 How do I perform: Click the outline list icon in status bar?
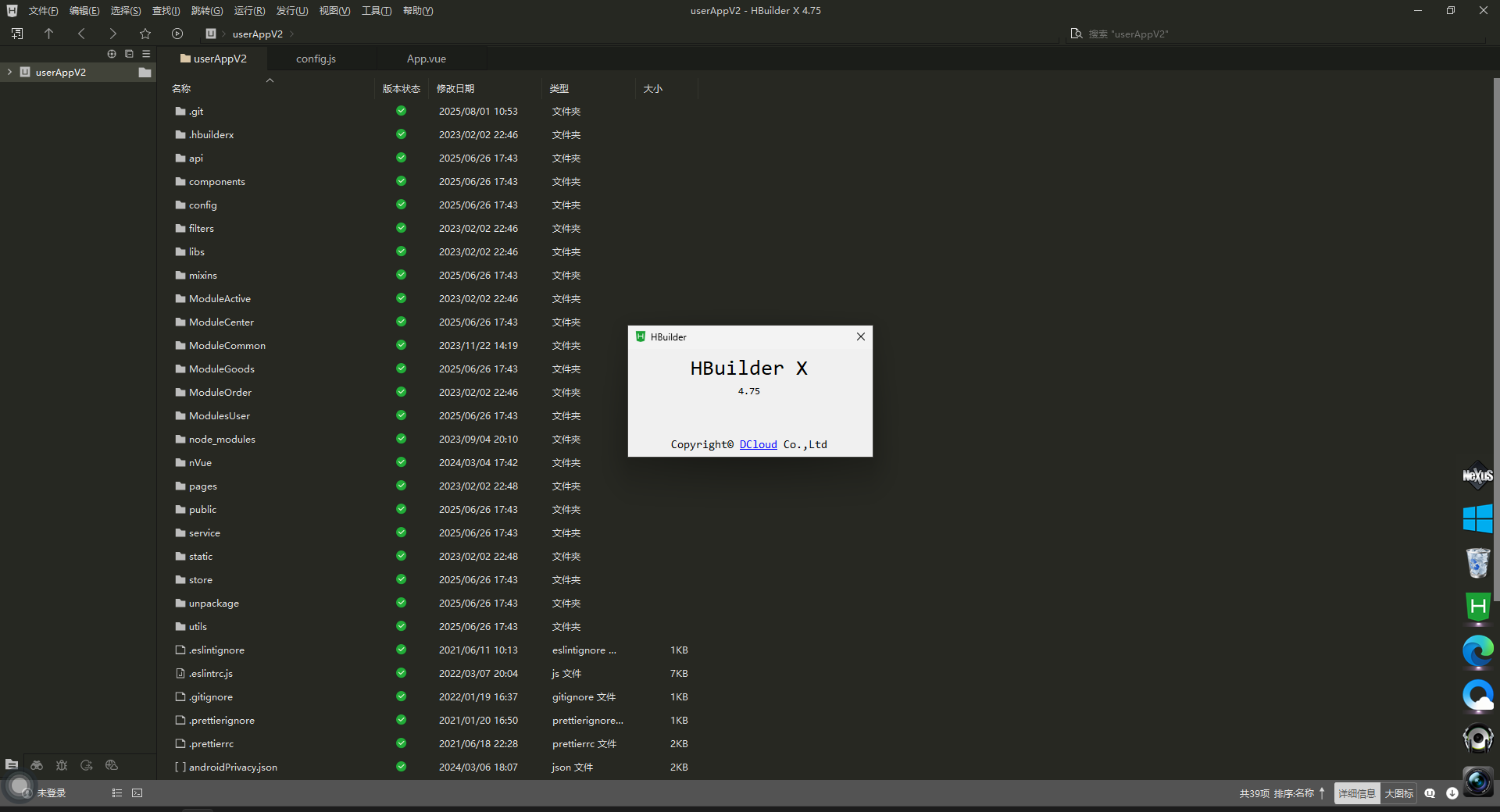(117, 792)
